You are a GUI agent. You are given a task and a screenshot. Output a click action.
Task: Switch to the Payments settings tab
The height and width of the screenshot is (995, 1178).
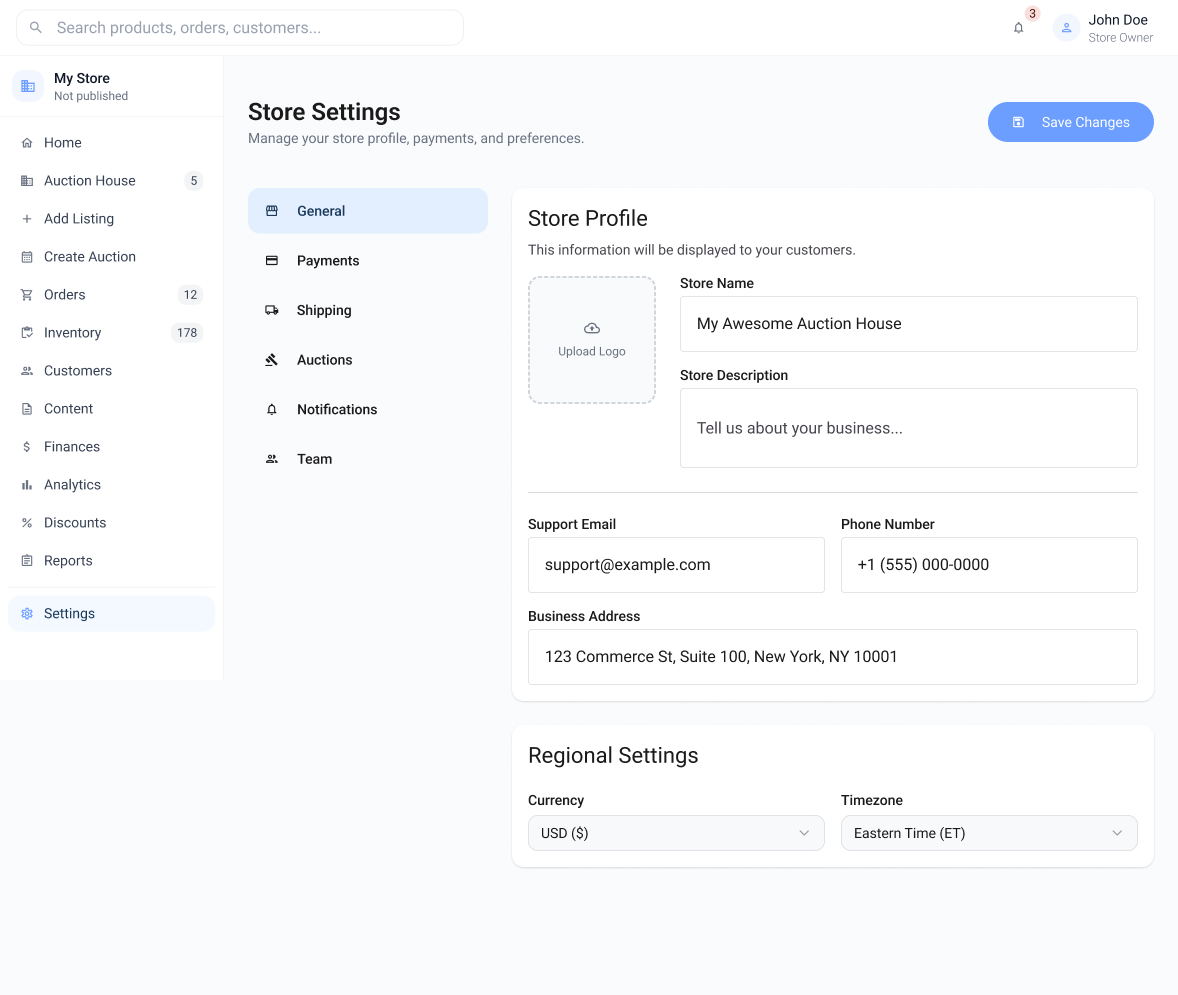click(368, 261)
